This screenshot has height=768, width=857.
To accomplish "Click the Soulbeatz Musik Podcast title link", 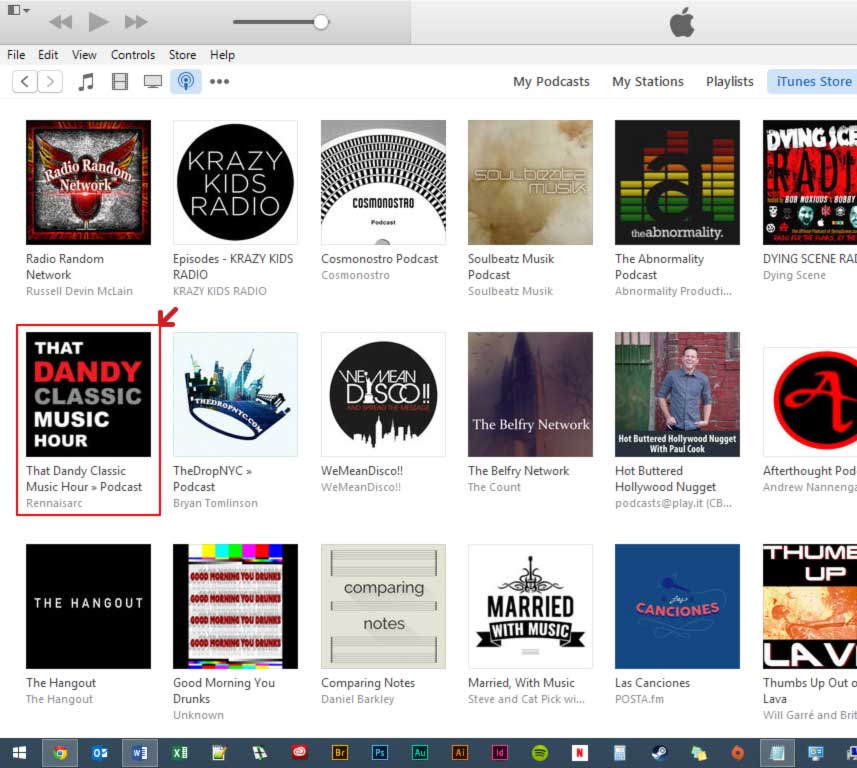I will point(511,267).
